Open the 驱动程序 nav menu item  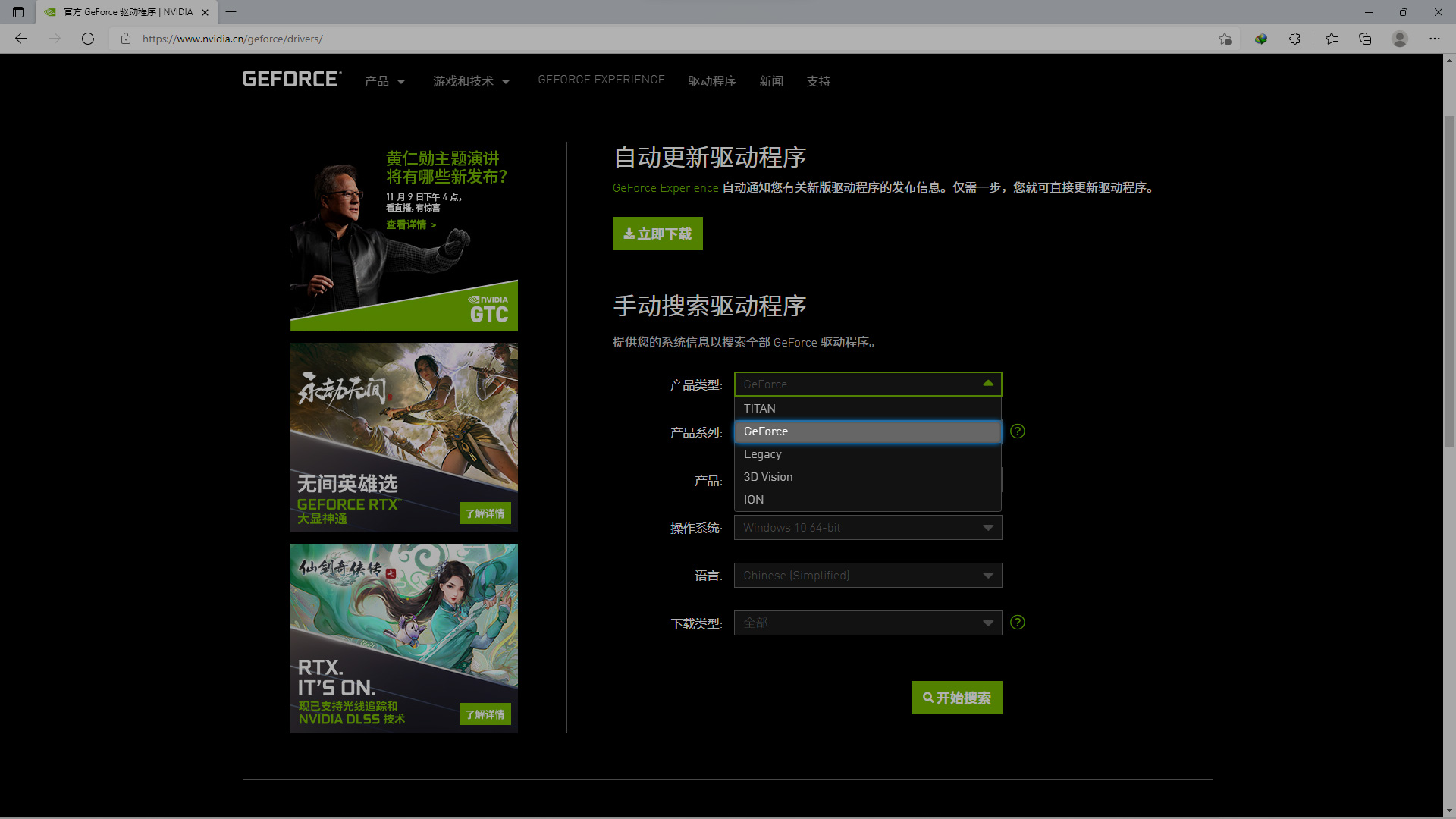pyautogui.click(x=711, y=81)
